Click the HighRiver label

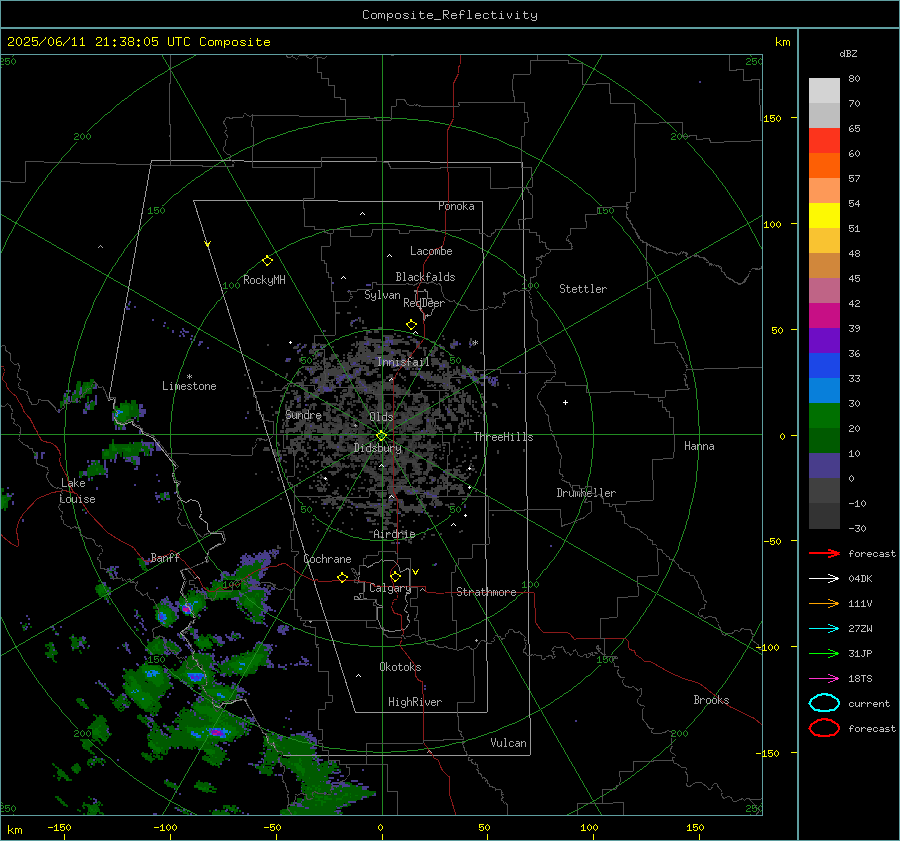point(415,702)
